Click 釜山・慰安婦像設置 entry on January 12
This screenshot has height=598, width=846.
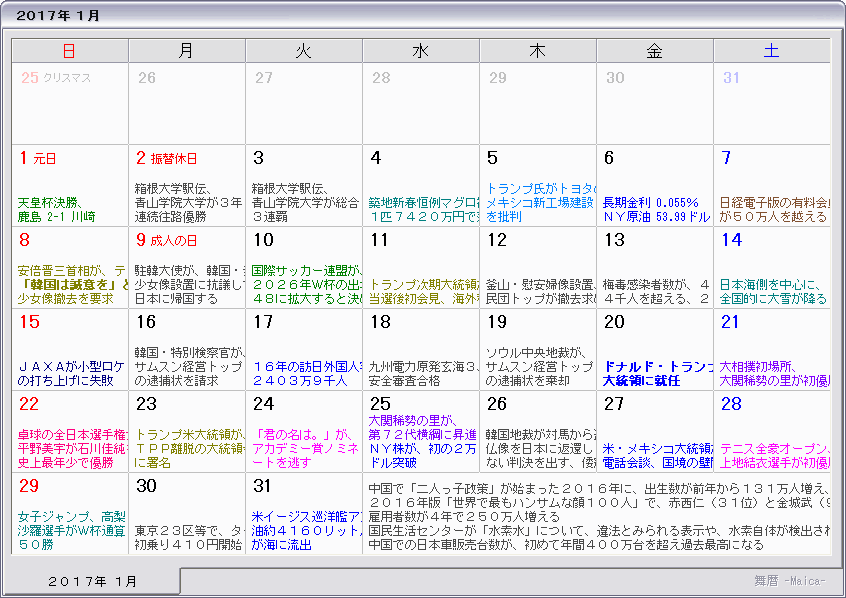[x=541, y=292]
